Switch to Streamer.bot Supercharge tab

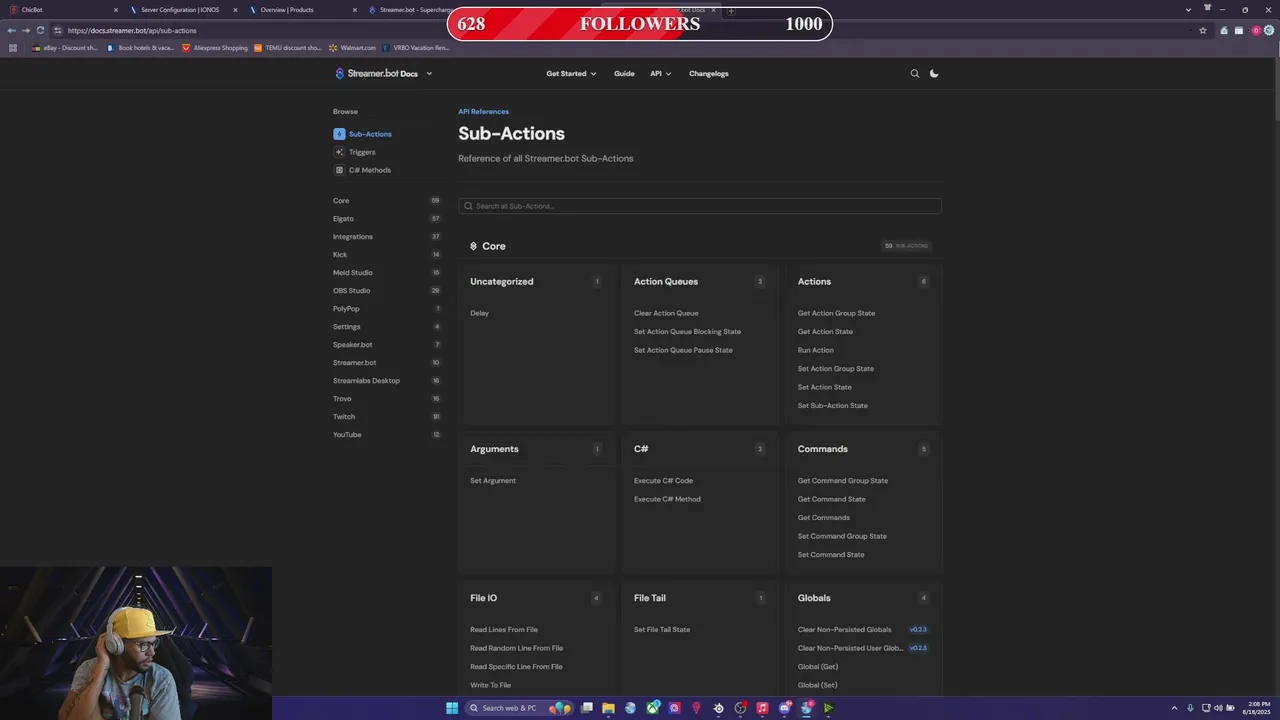click(410, 10)
